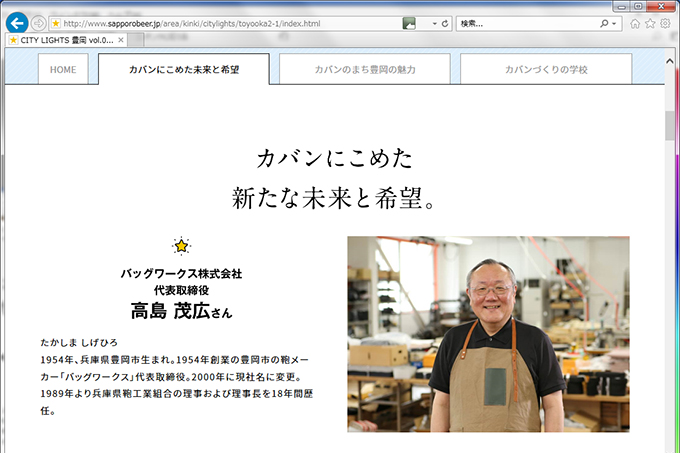This screenshot has width=680, height=453.
Task: Click the line starting 1989年より兵庫県鞄工業組合
Action: [x=177, y=394]
